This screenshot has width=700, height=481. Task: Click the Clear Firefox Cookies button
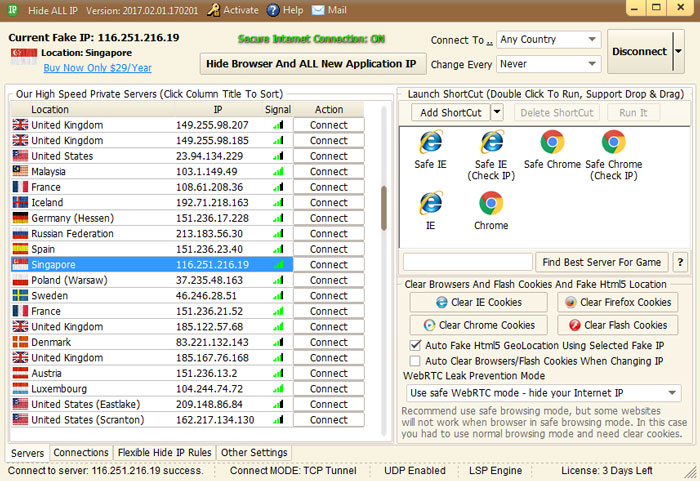click(x=618, y=302)
